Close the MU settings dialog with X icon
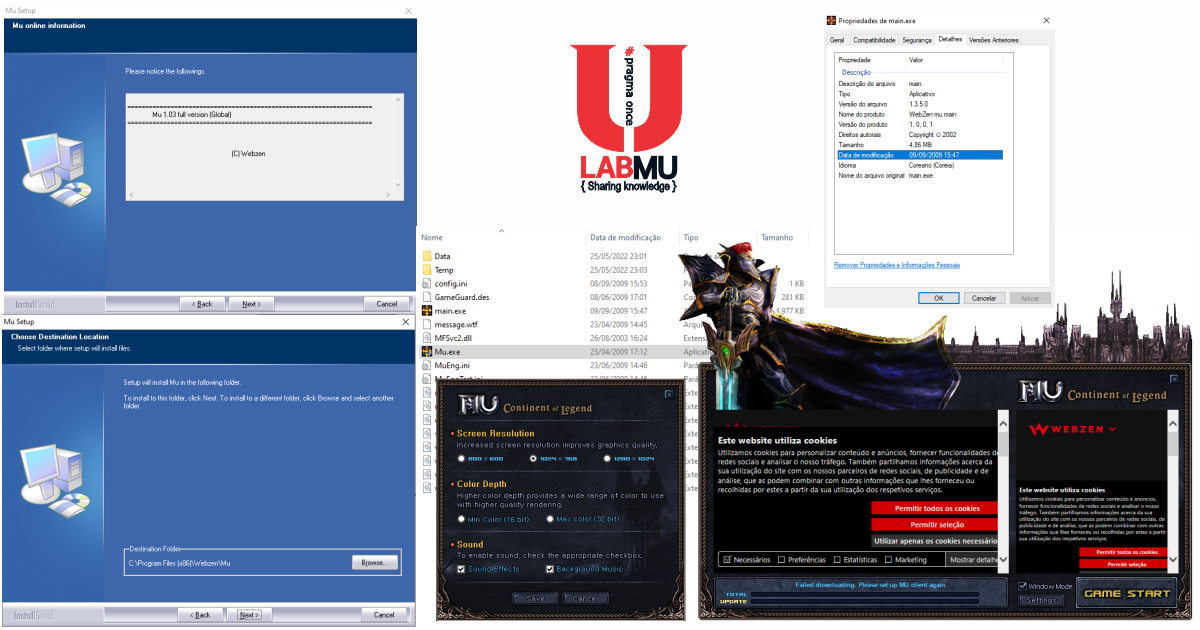Image resolution: width=1200 pixels, height=630 pixels. [x=668, y=394]
